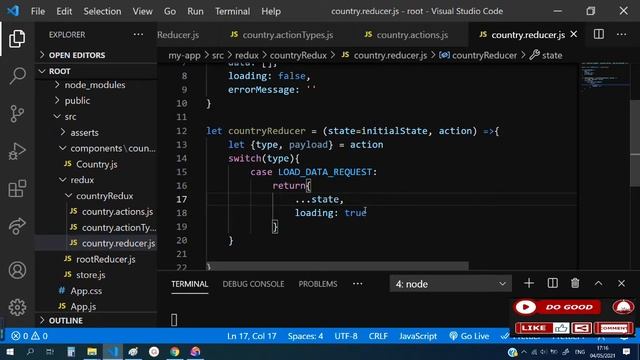The width and height of the screenshot is (640, 360).
Task: Open the Source Control view
Action: 17,114
